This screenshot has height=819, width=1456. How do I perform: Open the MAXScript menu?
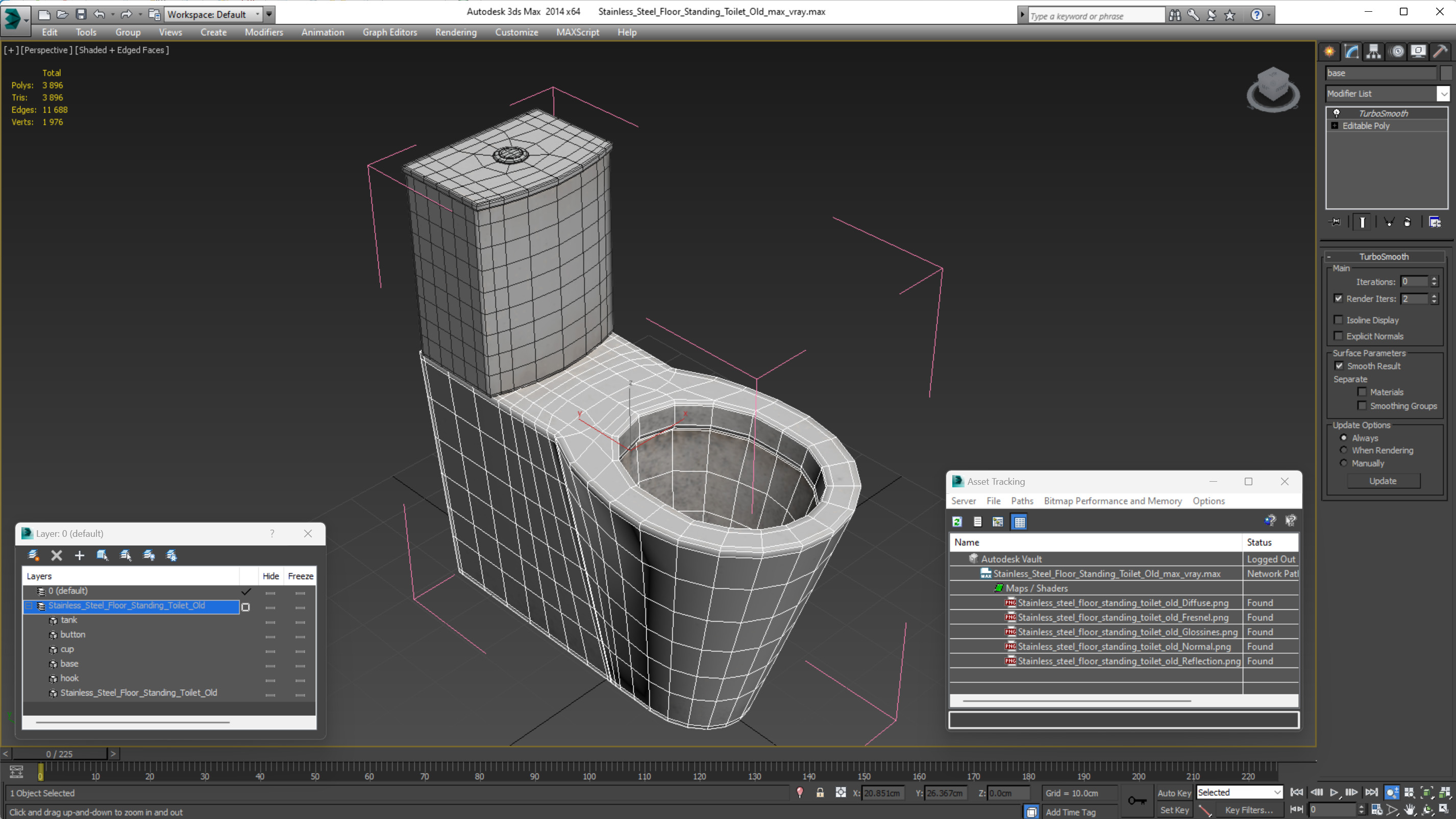tap(577, 32)
